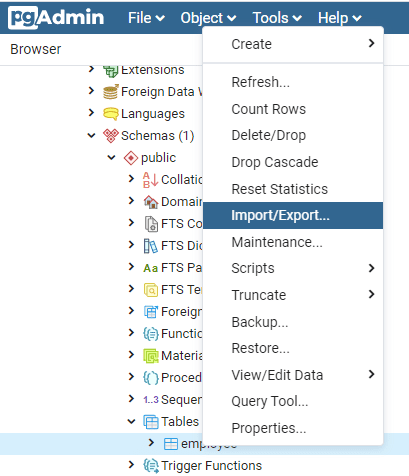The width and height of the screenshot is (409, 476).
Task: Expand the Sequences node
Action: pyautogui.click(x=131, y=399)
